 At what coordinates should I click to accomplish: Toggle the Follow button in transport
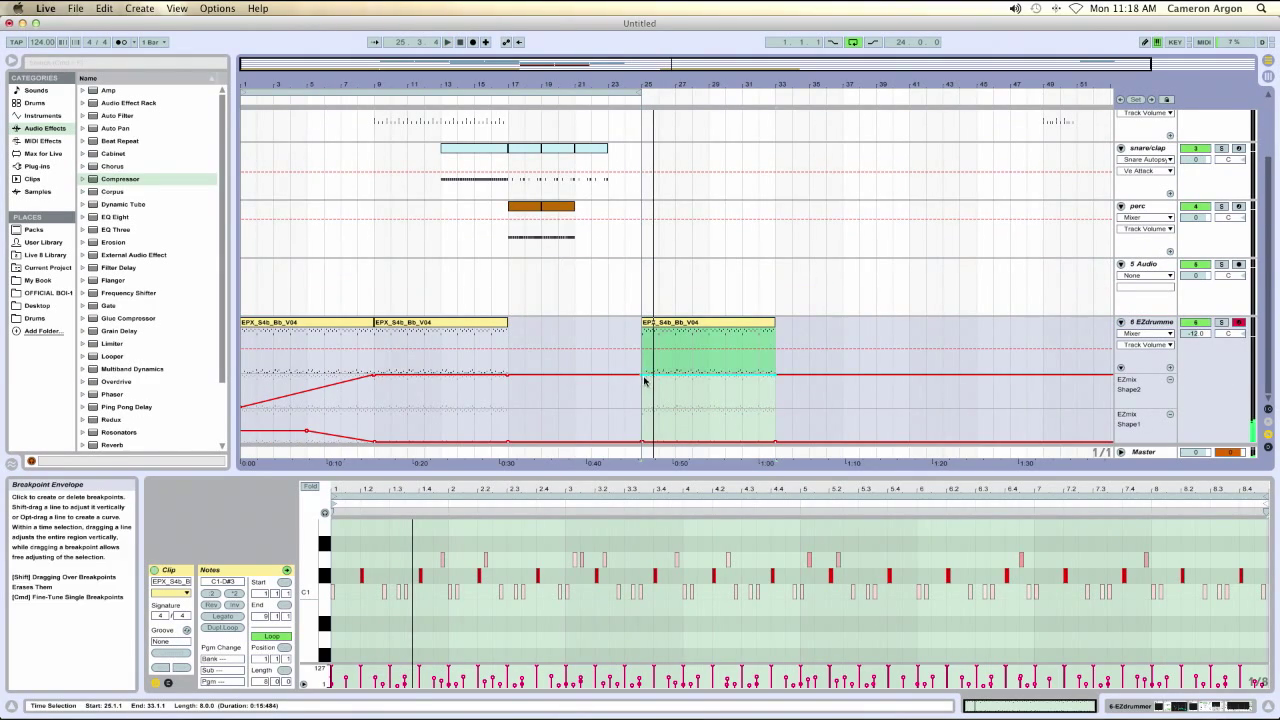(375, 42)
